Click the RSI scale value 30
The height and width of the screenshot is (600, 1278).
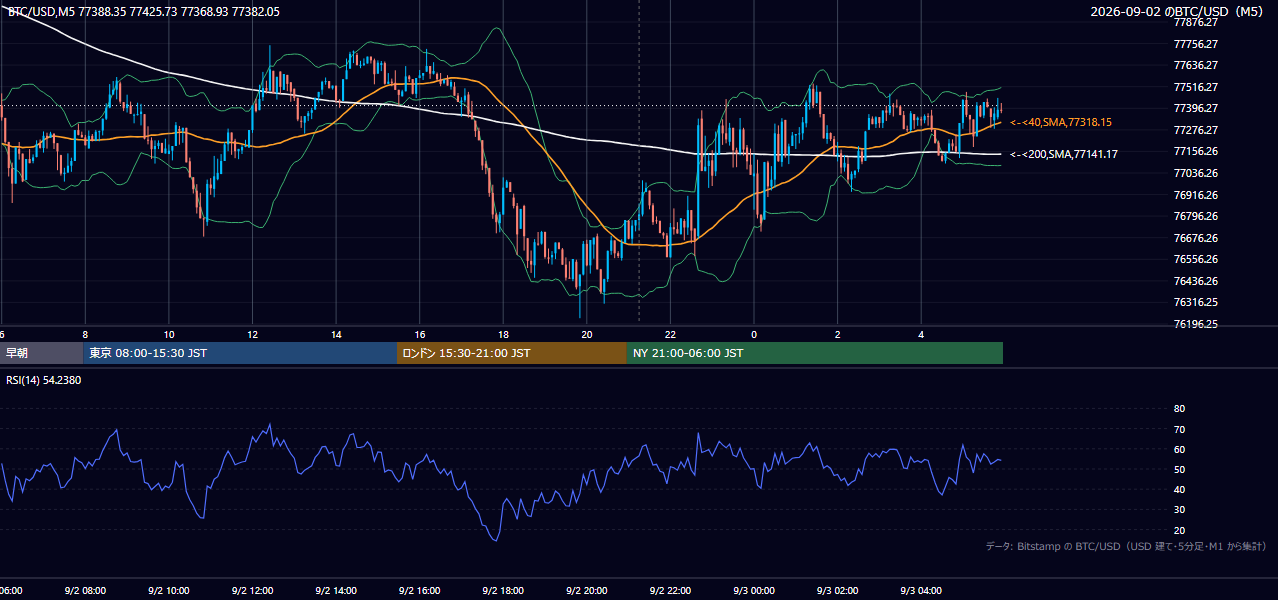click(1179, 510)
